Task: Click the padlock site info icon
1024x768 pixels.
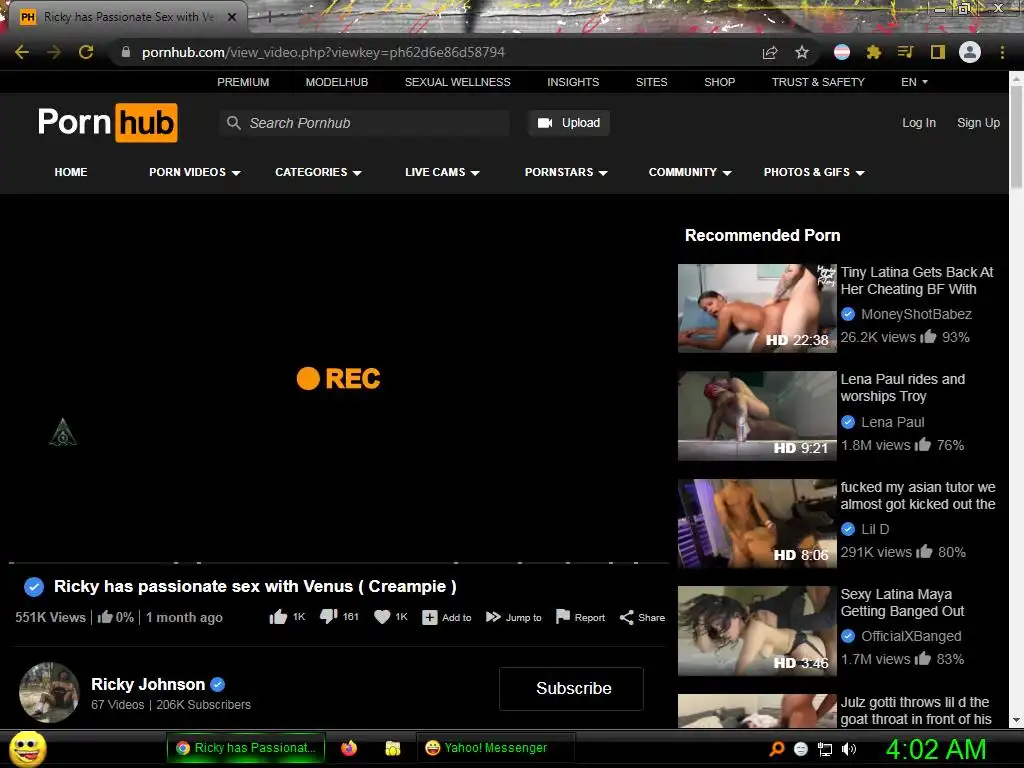Action: click(126, 52)
